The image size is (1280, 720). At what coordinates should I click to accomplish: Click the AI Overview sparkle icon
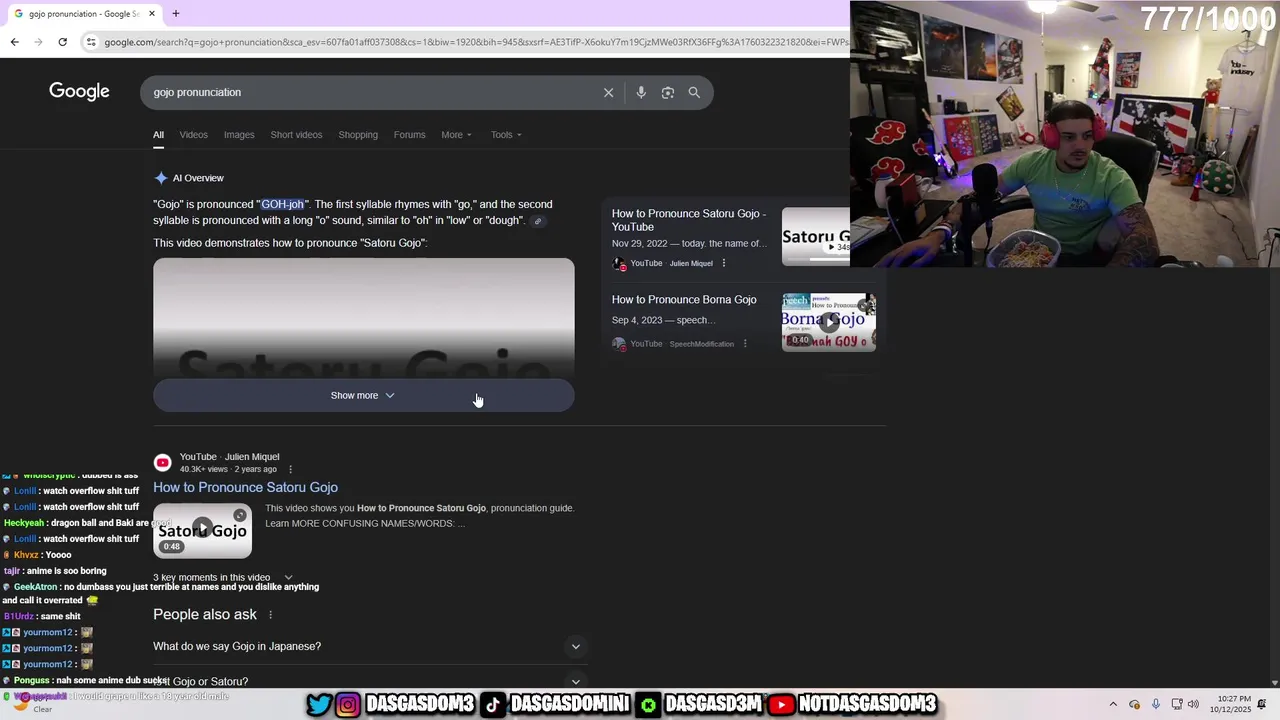[x=161, y=178]
